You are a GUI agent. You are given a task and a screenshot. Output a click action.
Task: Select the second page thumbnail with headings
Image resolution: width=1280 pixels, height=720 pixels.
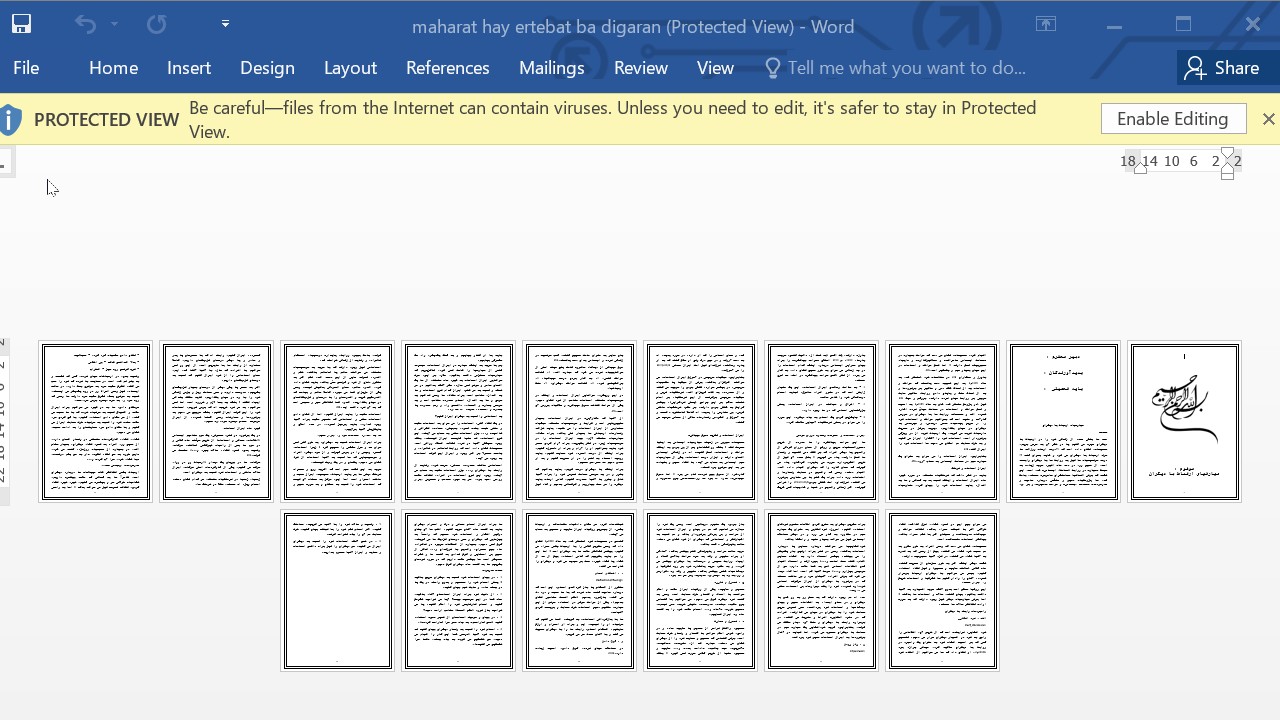1063,421
